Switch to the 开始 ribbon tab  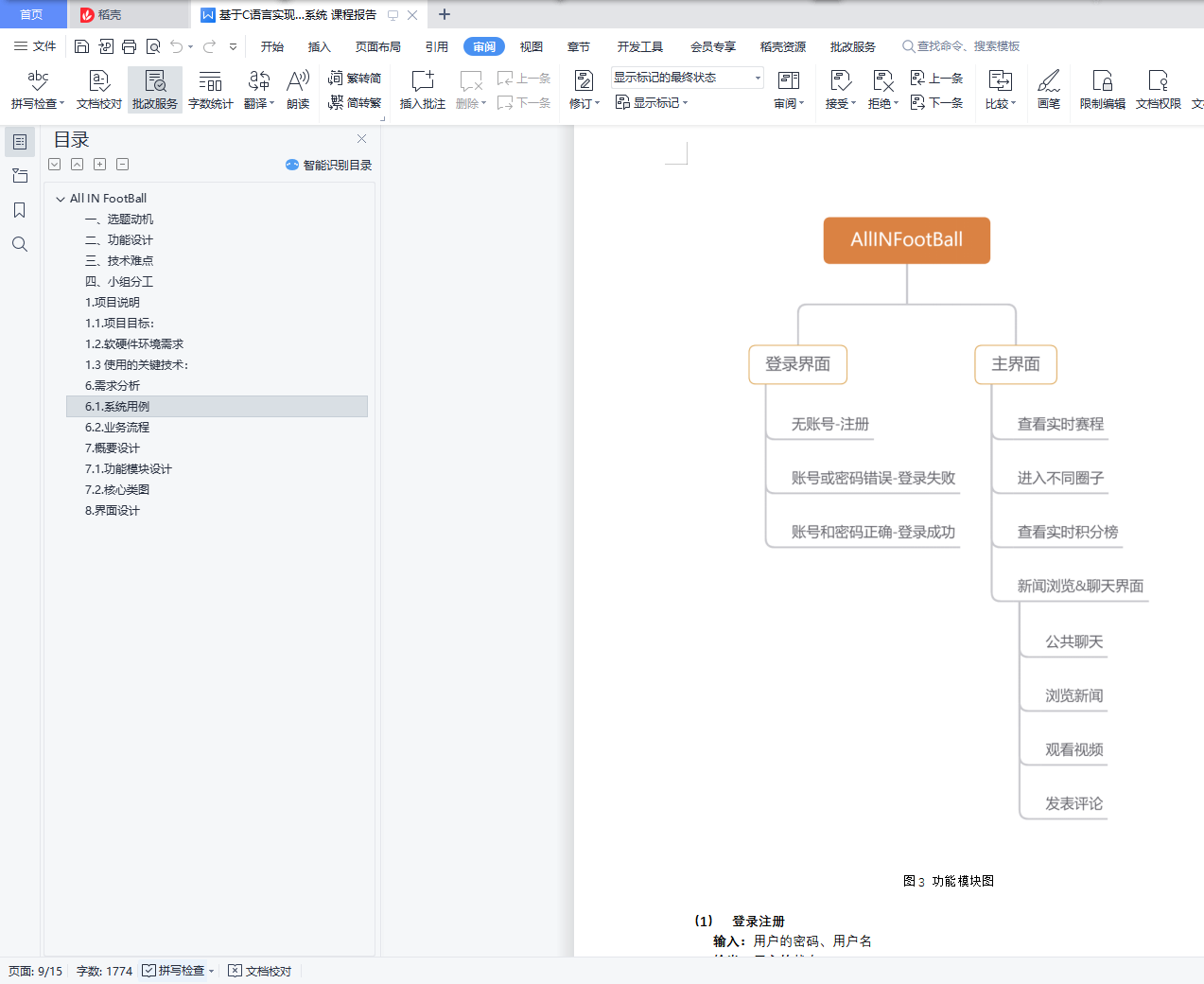(x=272, y=46)
